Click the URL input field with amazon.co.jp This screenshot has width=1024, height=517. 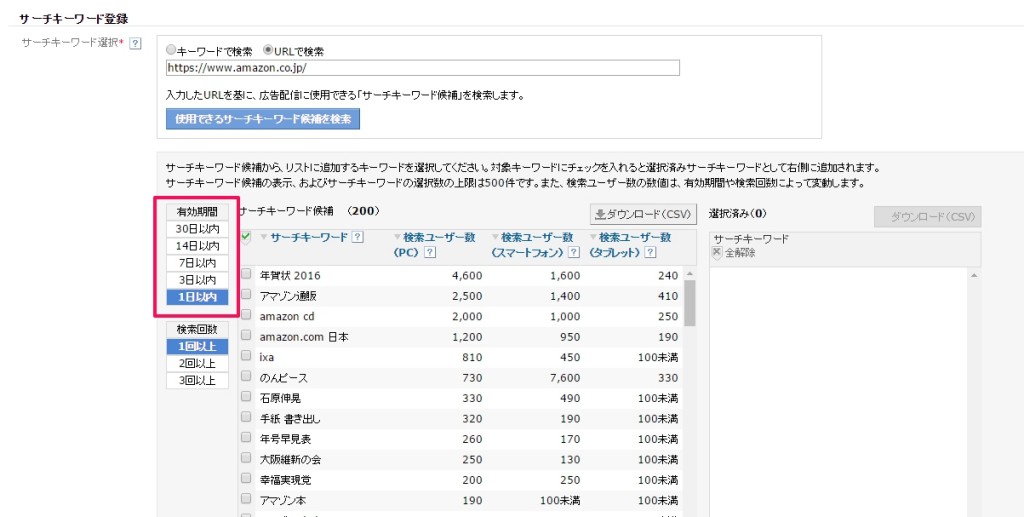pos(423,68)
